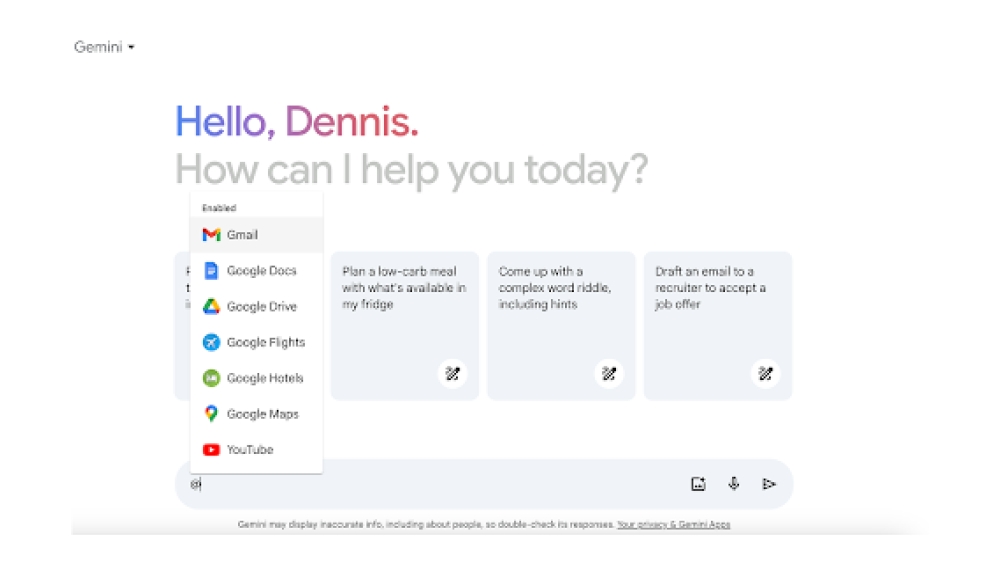Open Your privacy & Gemini Apps link
1000x563 pixels.
point(673,525)
